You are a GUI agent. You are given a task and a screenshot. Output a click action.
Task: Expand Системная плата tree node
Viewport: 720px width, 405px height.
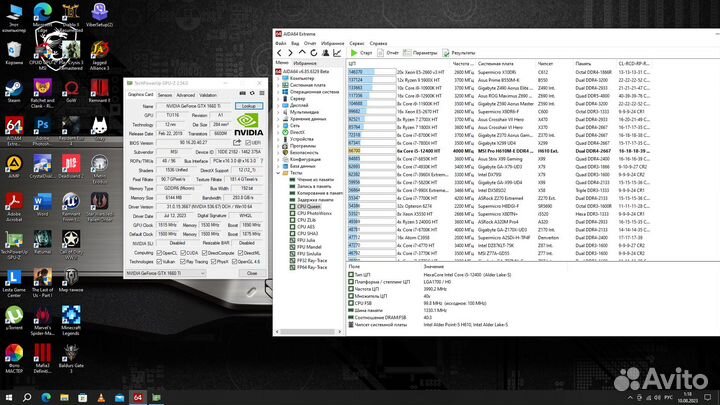278,85
